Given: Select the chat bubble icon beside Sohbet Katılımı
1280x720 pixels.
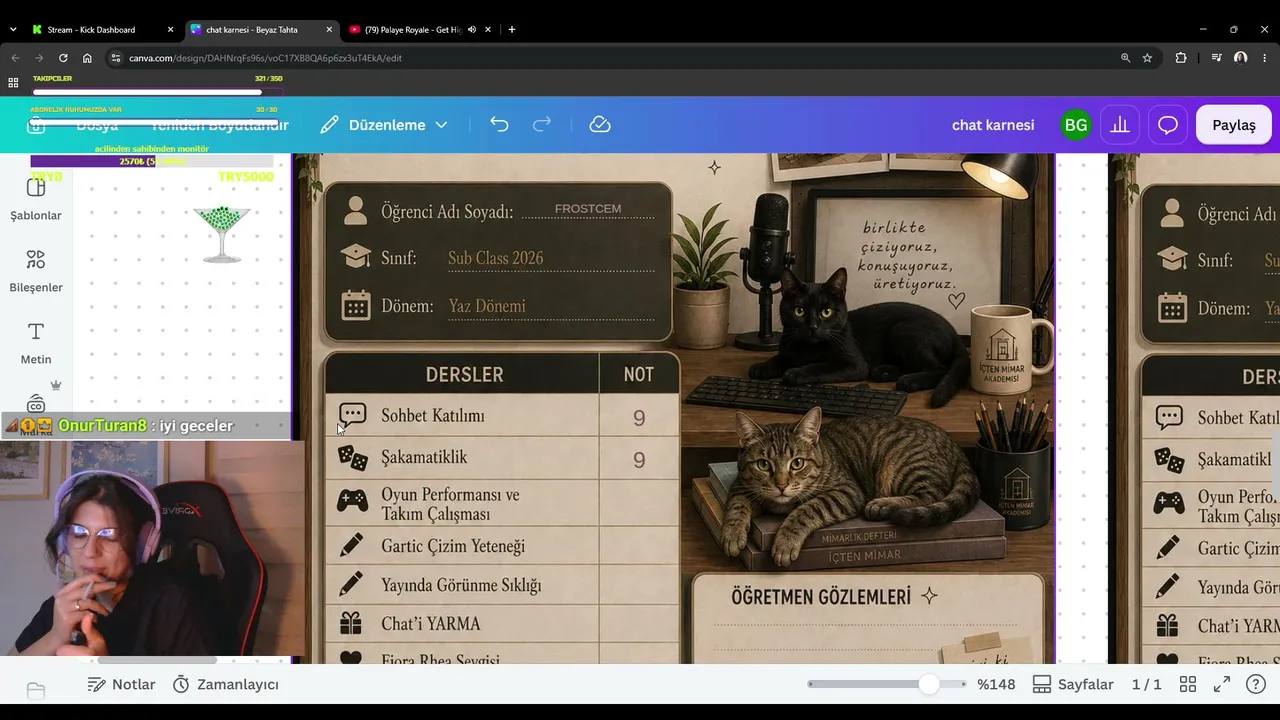Looking at the screenshot, I should pyautogui.click(x=352, y=415).
